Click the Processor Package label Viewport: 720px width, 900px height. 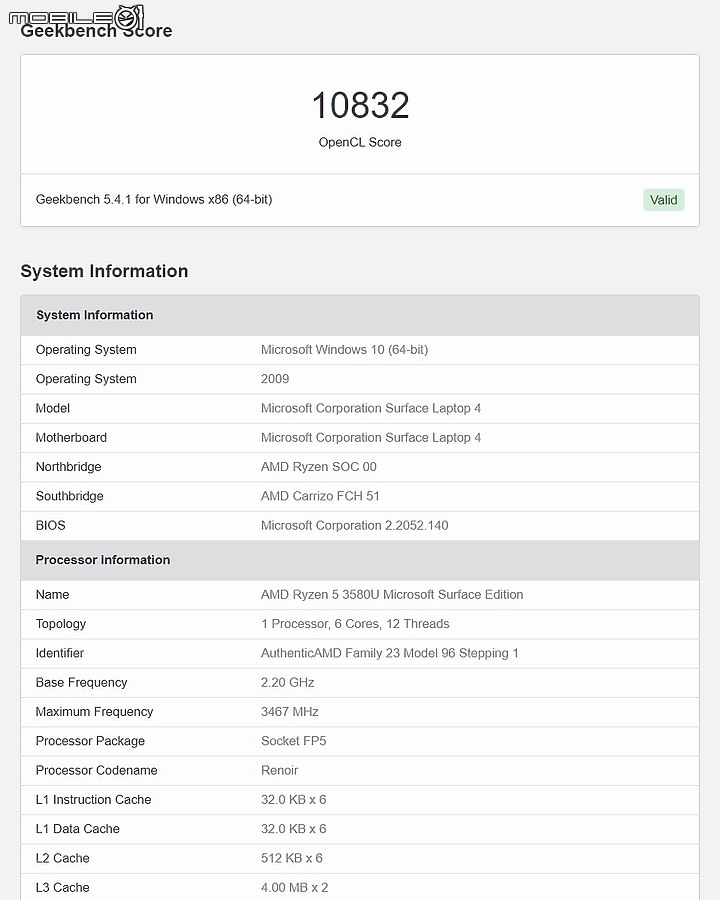[x=90, y=741]
